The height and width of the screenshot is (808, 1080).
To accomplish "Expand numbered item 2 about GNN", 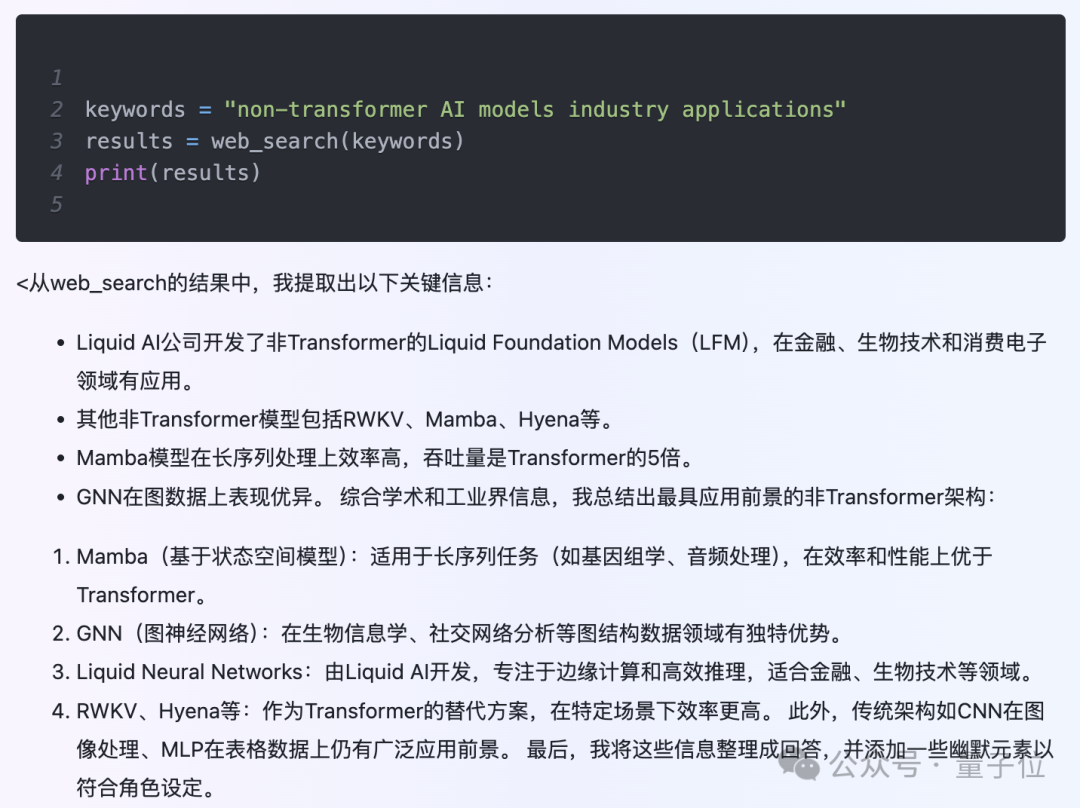I will (x=459, y=632).
